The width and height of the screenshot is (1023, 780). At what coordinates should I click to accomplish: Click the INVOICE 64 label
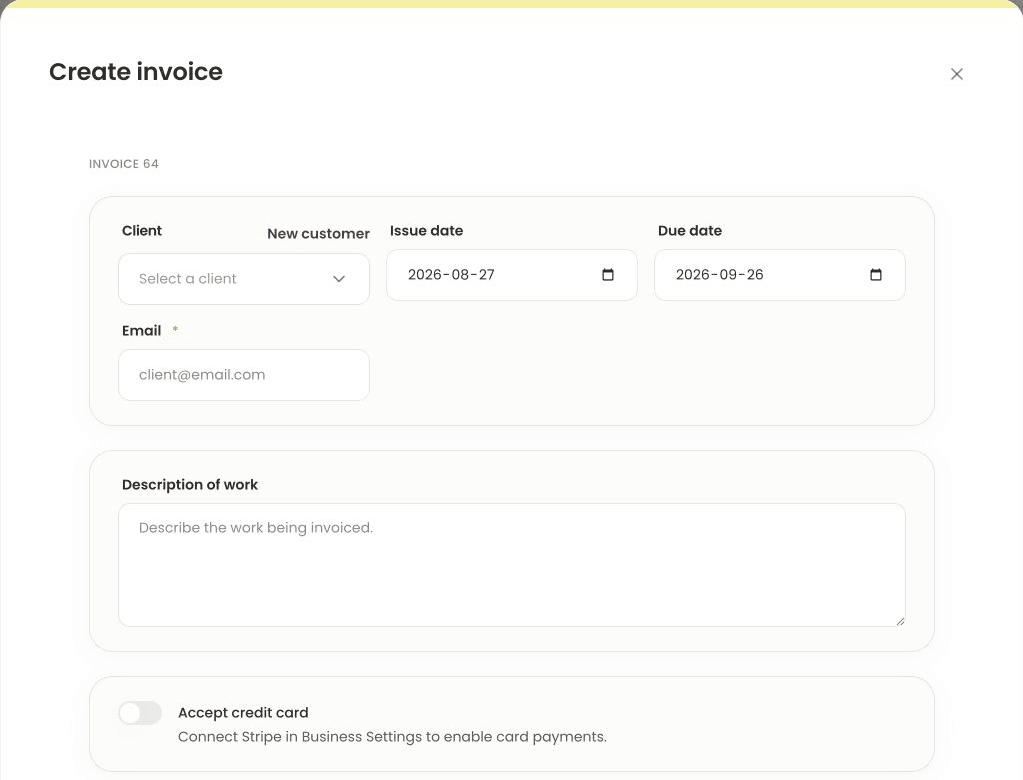124,164
